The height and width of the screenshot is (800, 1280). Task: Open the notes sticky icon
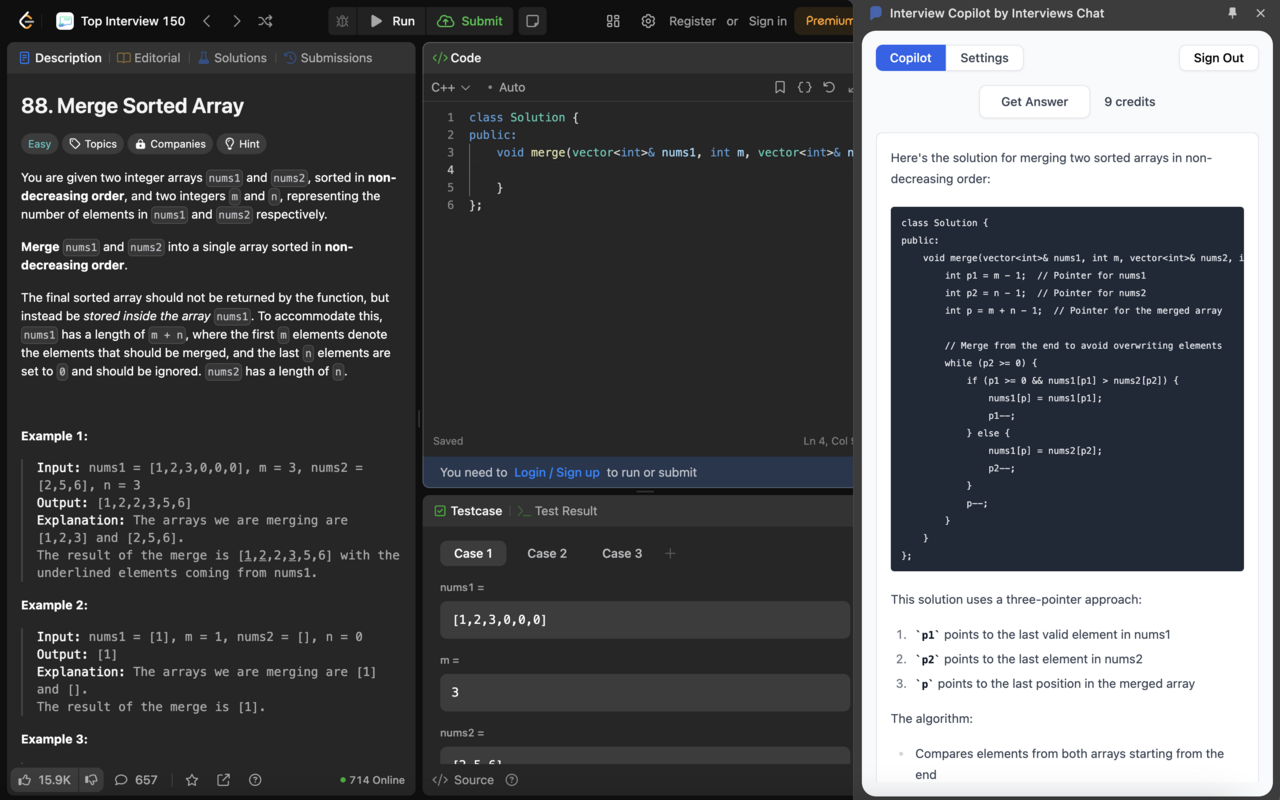(533, 21)
